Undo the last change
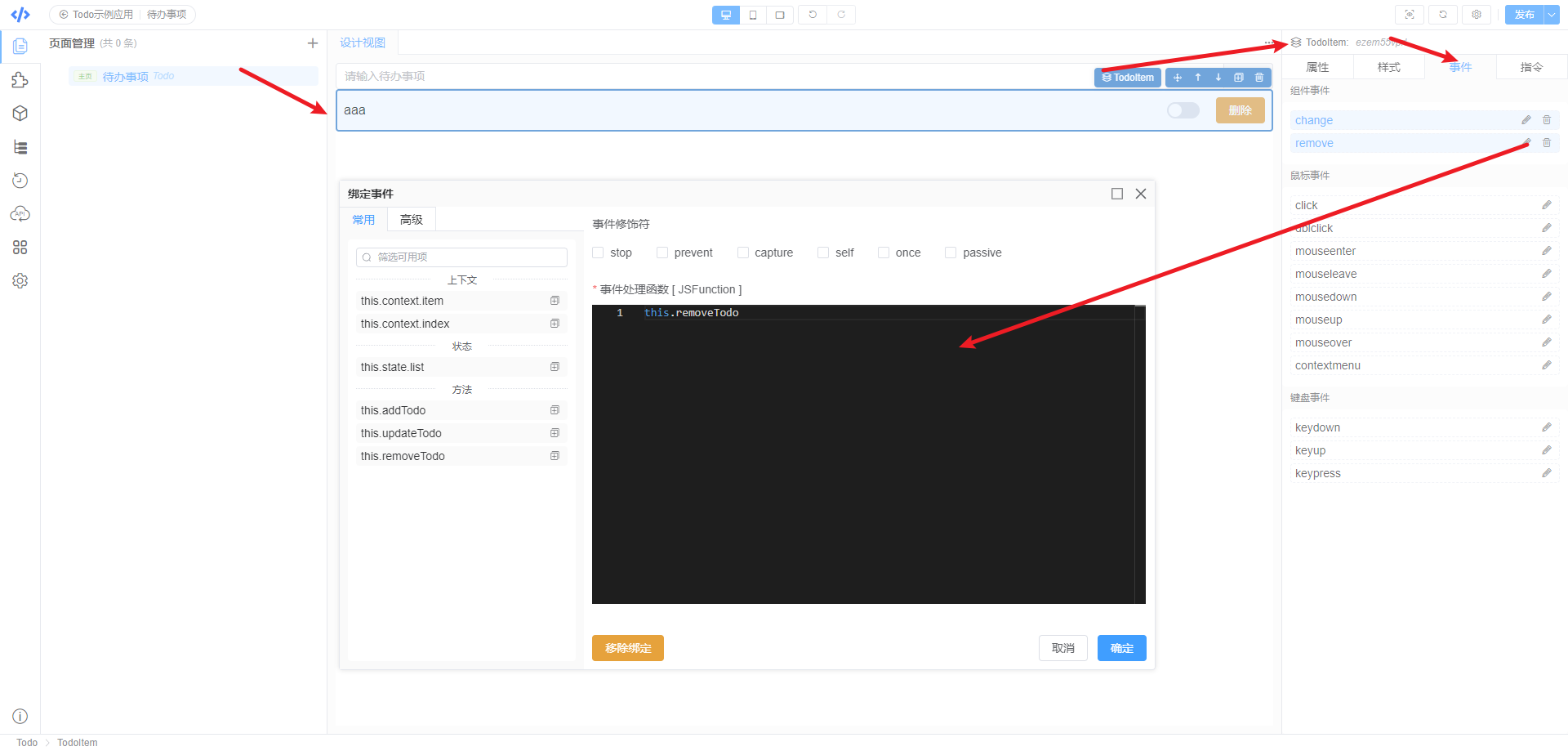Viewport: 1568px width, 751px height. pos(813,15)
